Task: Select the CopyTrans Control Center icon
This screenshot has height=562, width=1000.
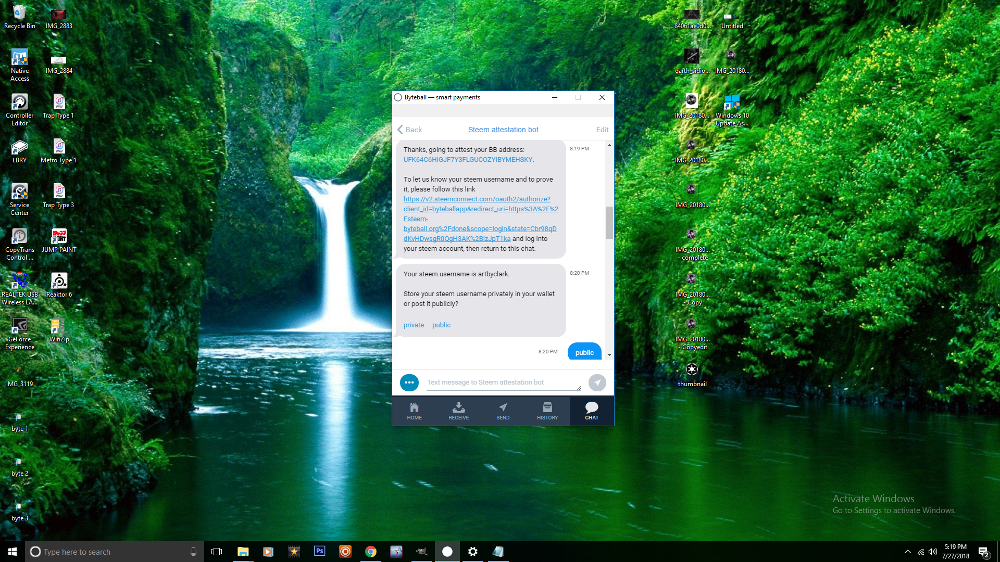Action: coord(20,244)
